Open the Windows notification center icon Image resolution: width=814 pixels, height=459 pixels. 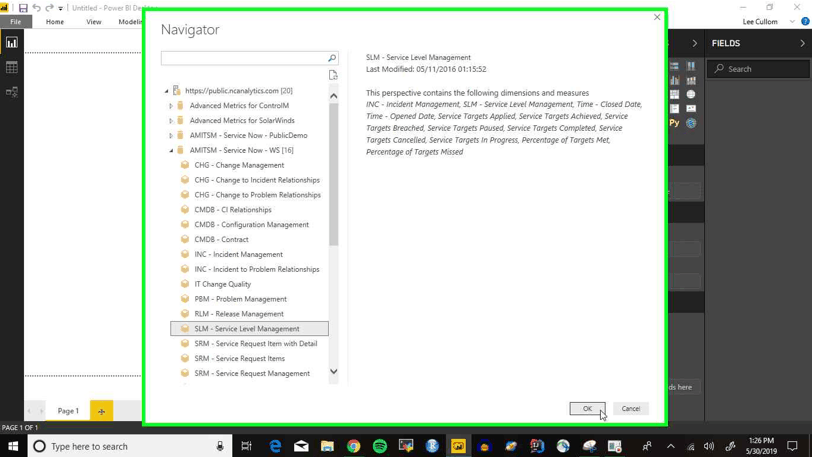pyautogui.click(x=792, y=447)
